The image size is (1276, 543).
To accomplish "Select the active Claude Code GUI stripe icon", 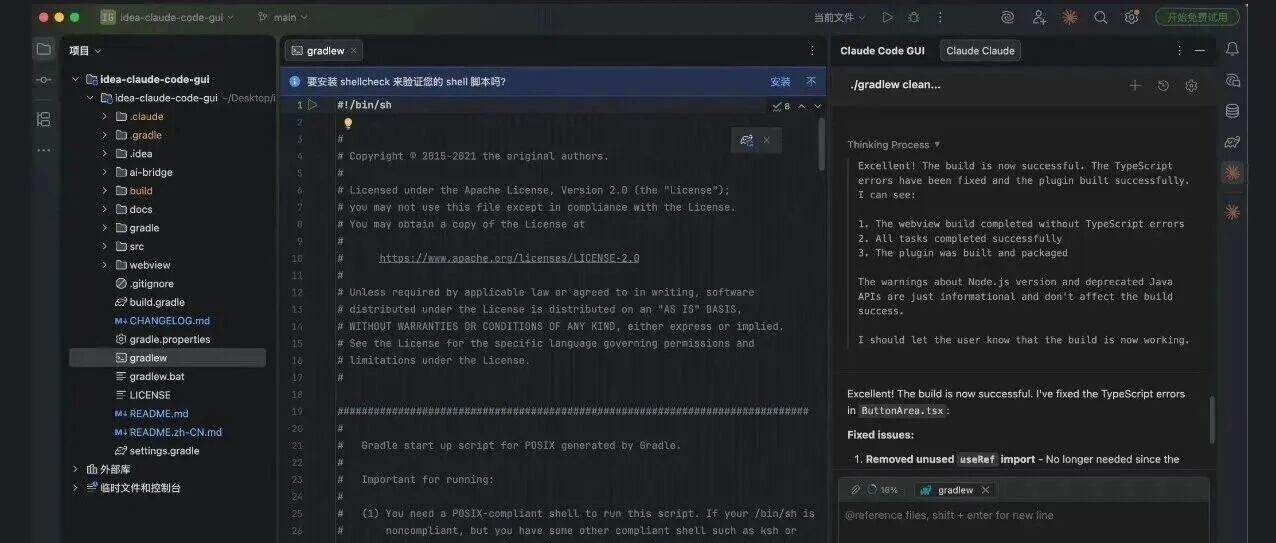I will [x=1232, y=173].
